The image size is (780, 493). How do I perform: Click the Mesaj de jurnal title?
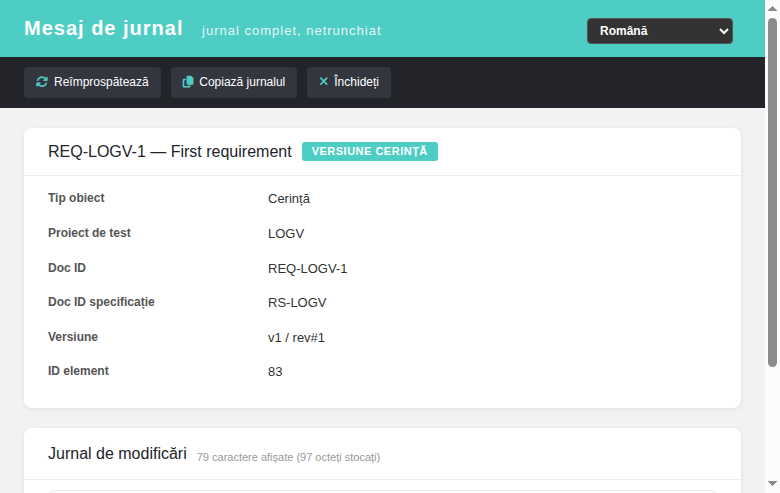pyautogui.click(x=103, y=28)
